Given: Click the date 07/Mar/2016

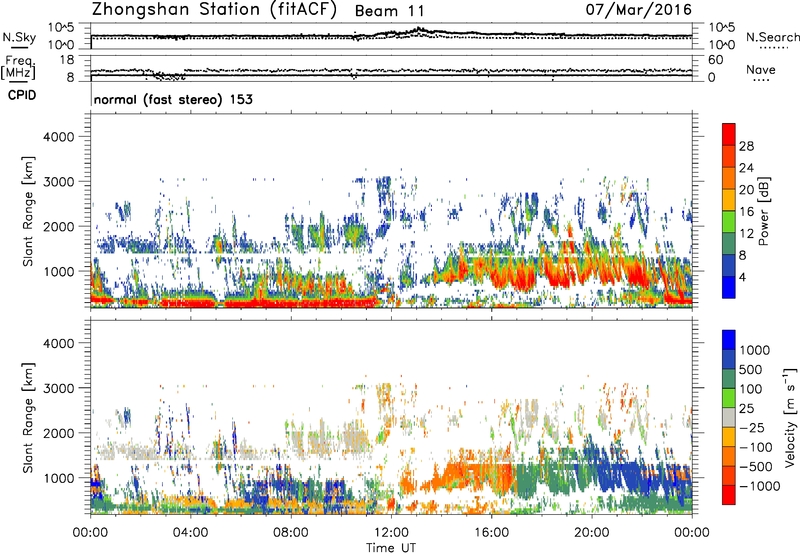Looking at the screenshot, I should pyautogui.click(x=638, y=10).
